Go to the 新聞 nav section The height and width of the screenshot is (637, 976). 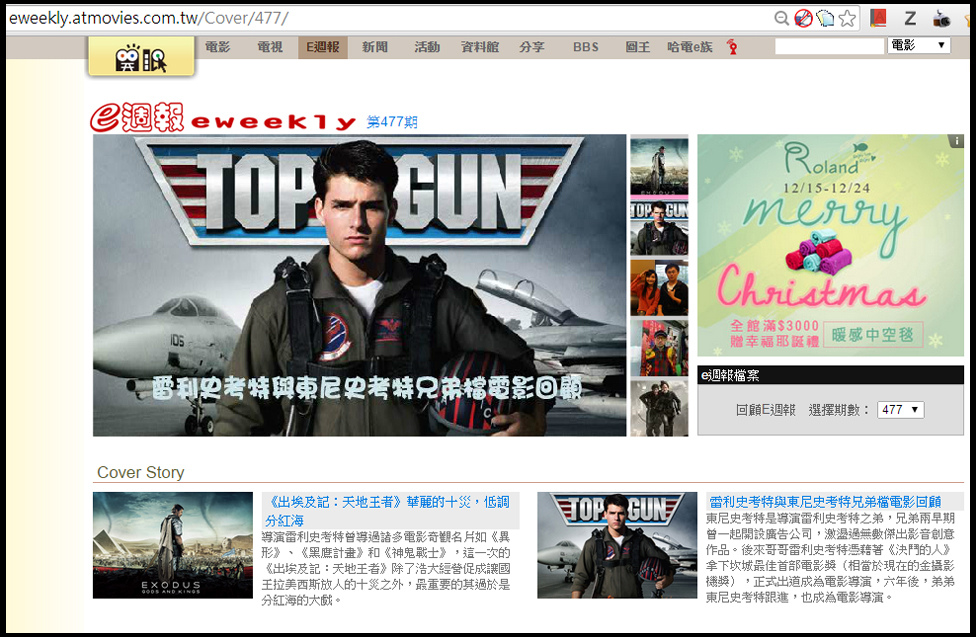[375, 47]
